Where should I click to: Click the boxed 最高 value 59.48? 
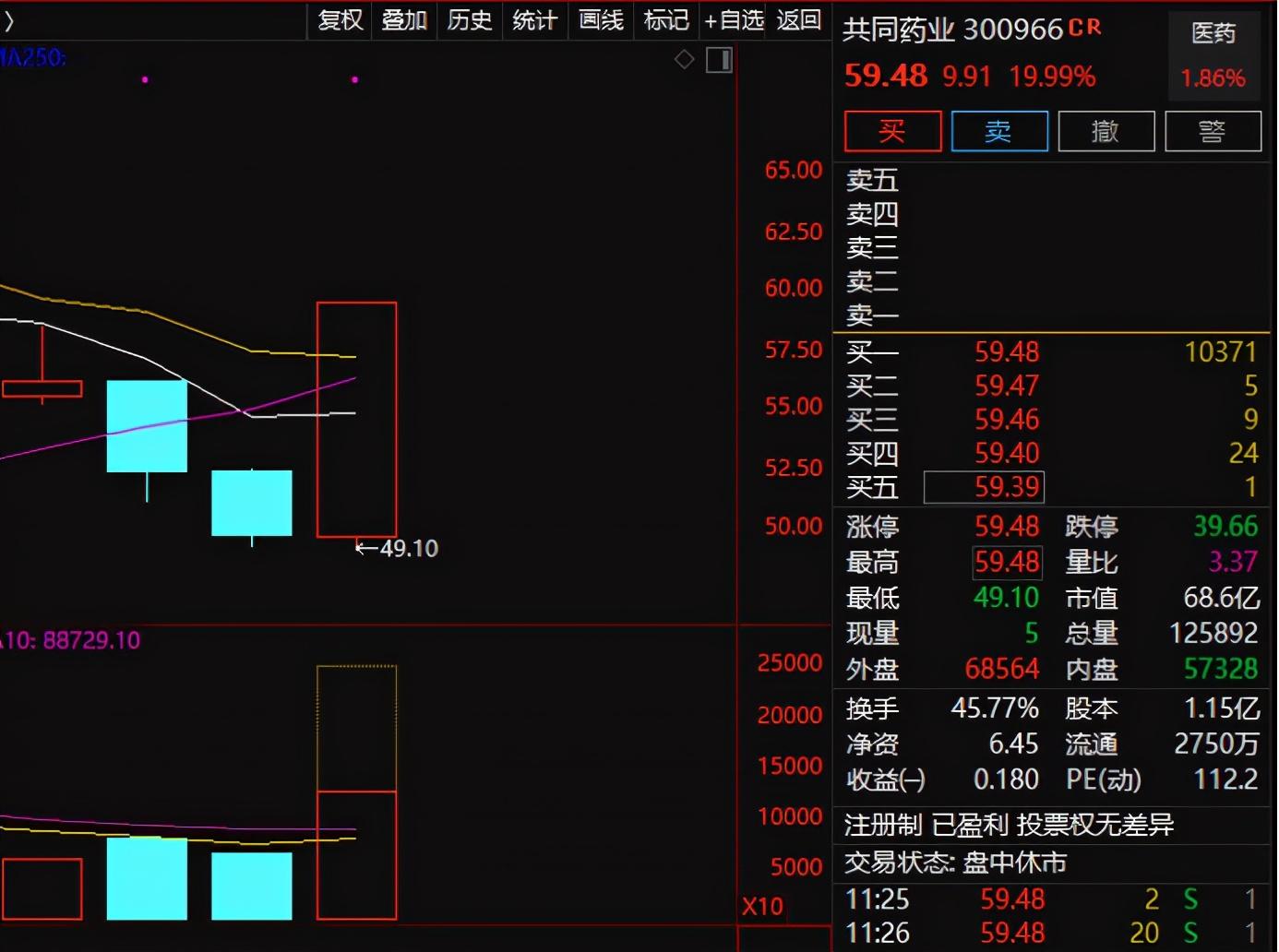pyautogui.click(x=1007, y=562)
